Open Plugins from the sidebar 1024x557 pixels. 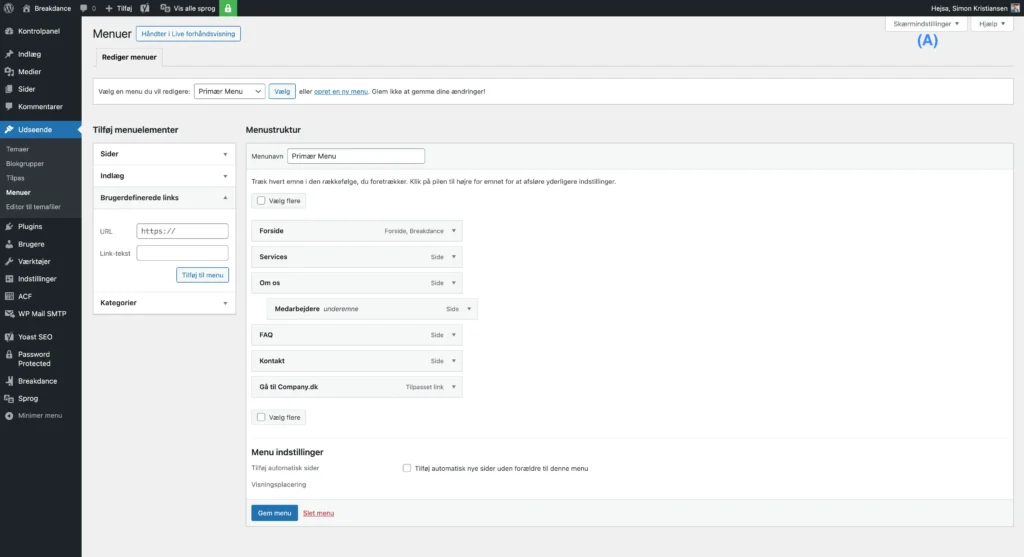[x=30, y=226]
